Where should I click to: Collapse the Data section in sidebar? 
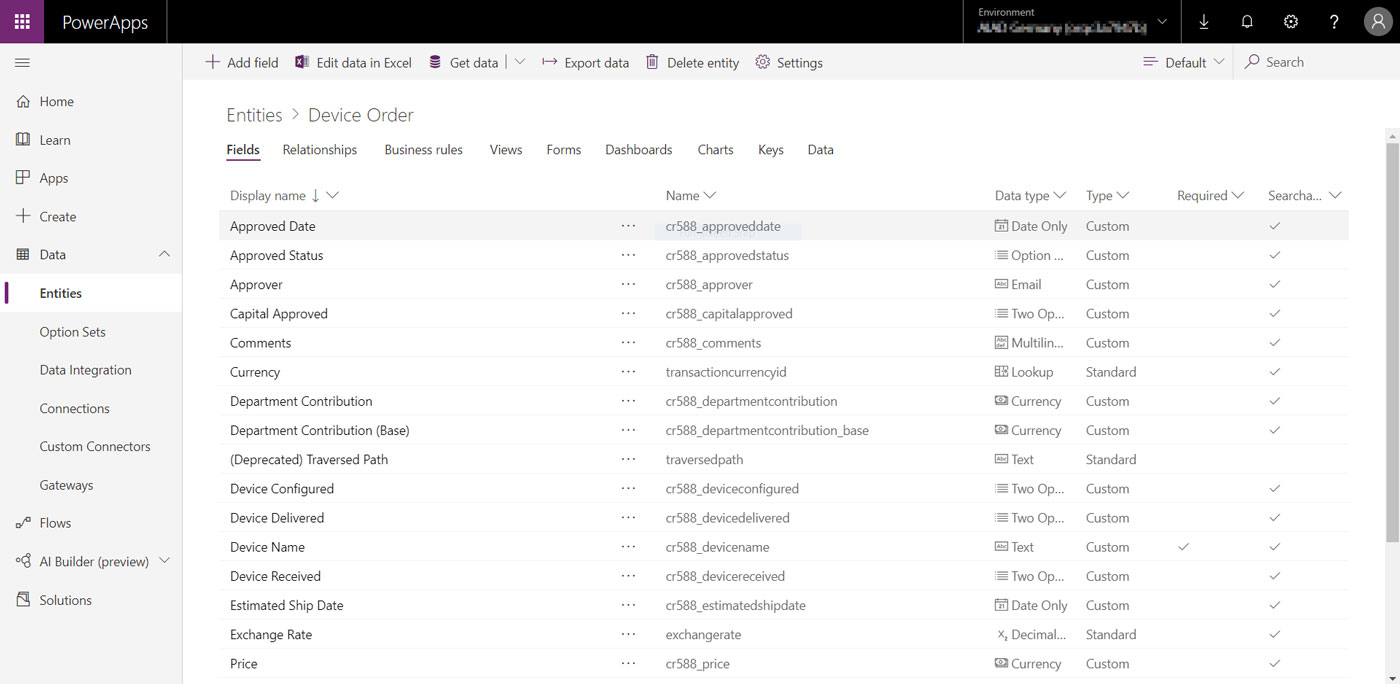(x=164, y=254)
